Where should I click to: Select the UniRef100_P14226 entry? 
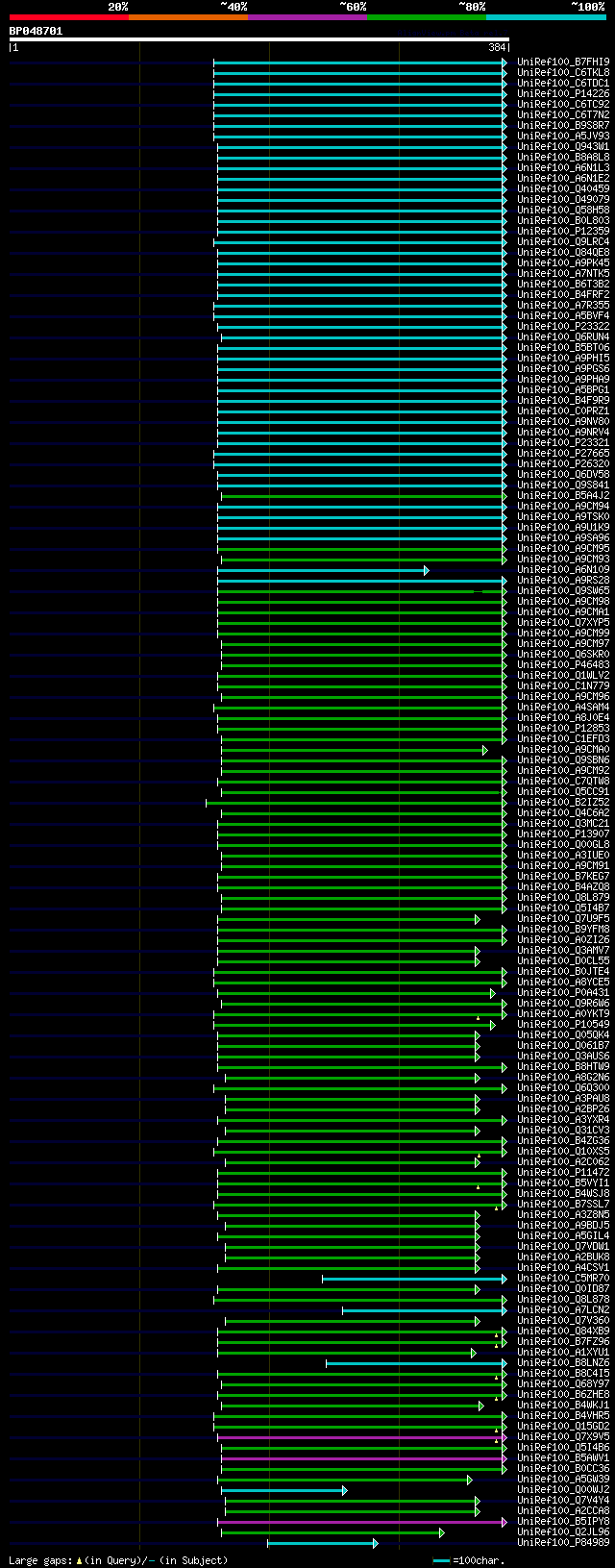[563, 93]
